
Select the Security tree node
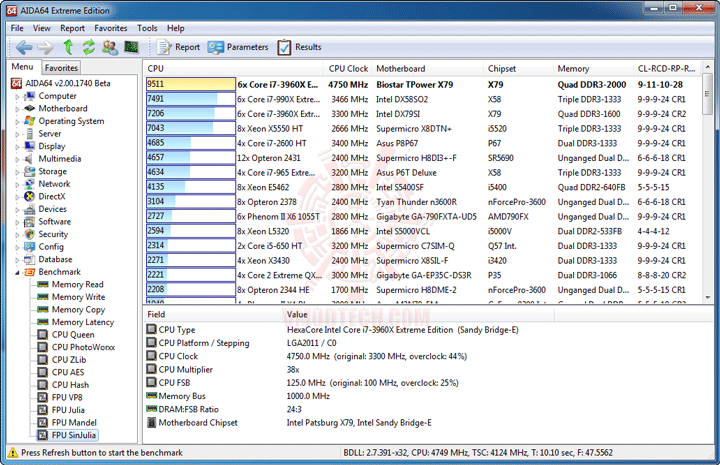point(53,234)
